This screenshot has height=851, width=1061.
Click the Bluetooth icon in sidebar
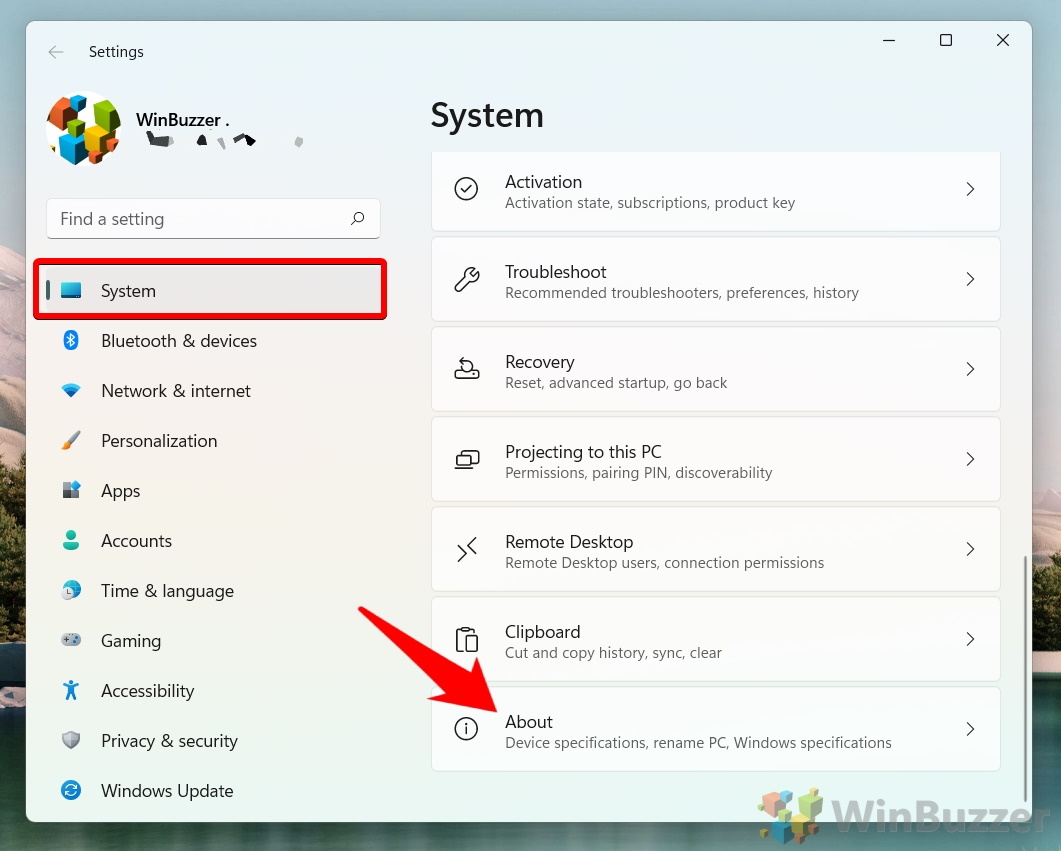[71, 340]
